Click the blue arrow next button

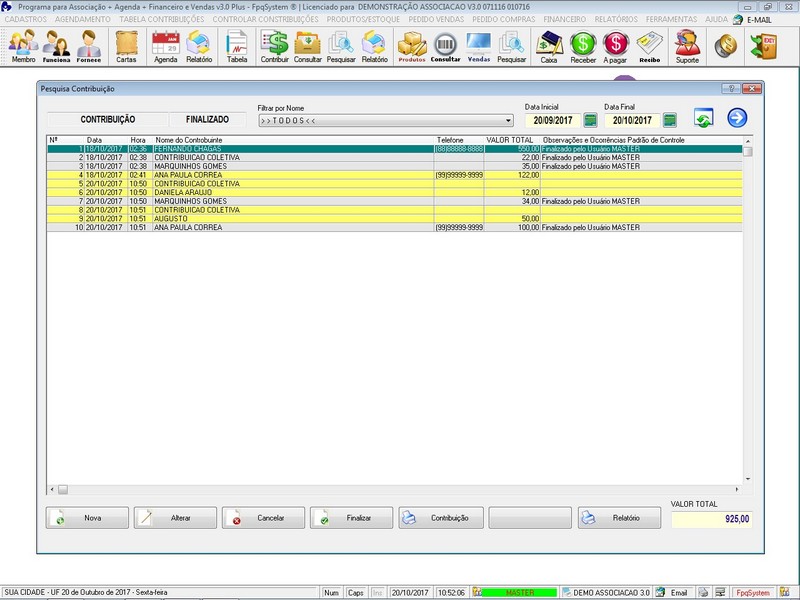coord(737,118)
